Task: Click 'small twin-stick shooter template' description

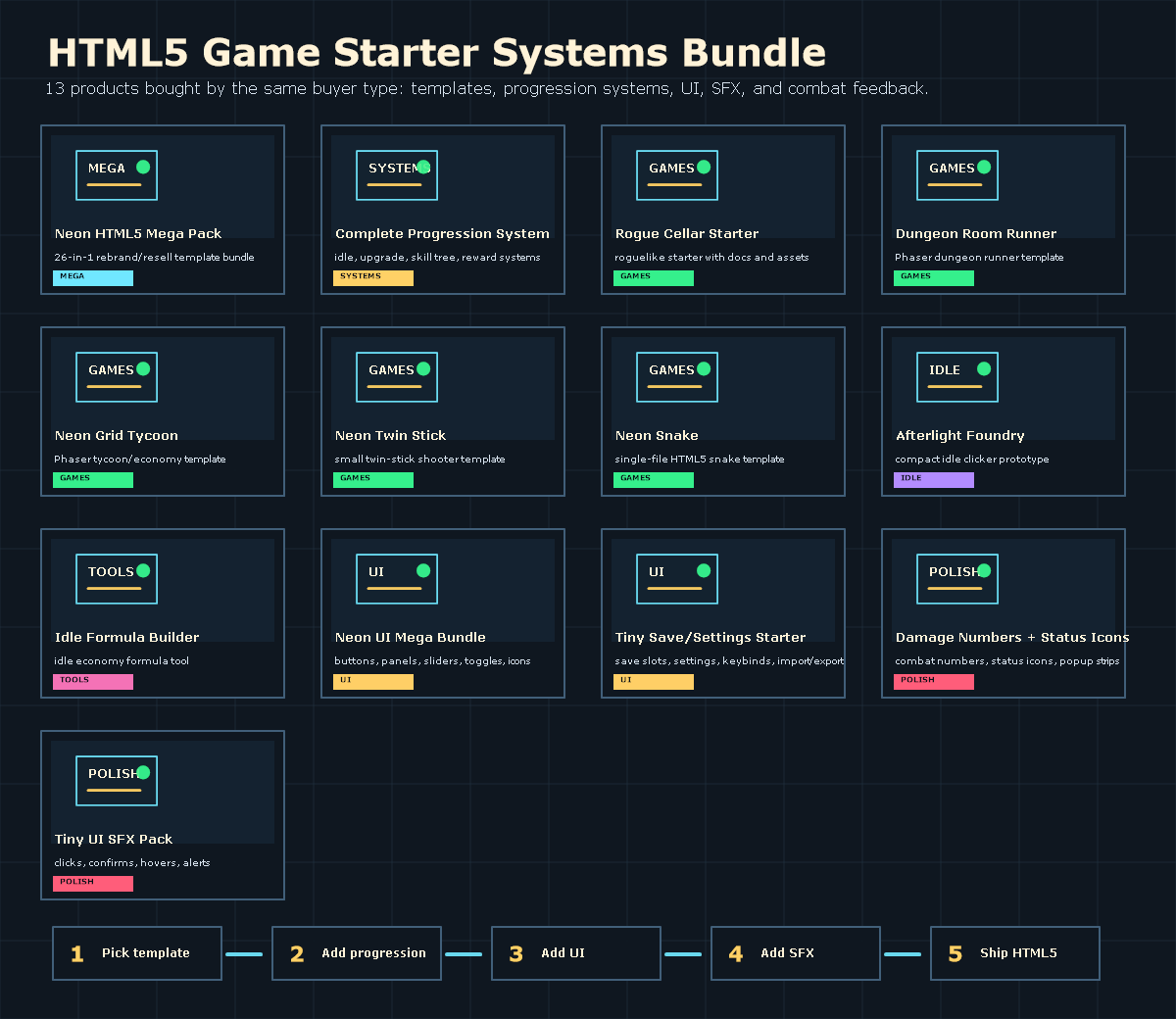Action: 419,460
